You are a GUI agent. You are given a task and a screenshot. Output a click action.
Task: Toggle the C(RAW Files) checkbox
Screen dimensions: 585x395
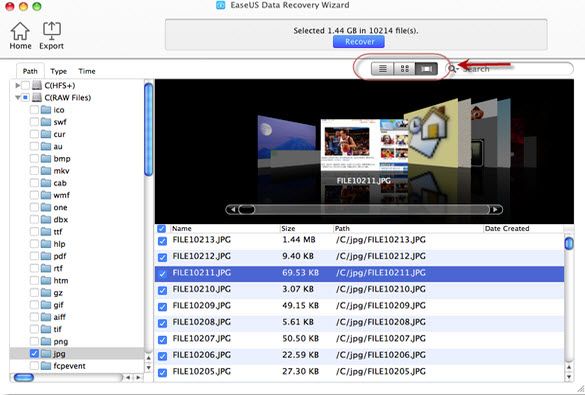pos(25,98)
